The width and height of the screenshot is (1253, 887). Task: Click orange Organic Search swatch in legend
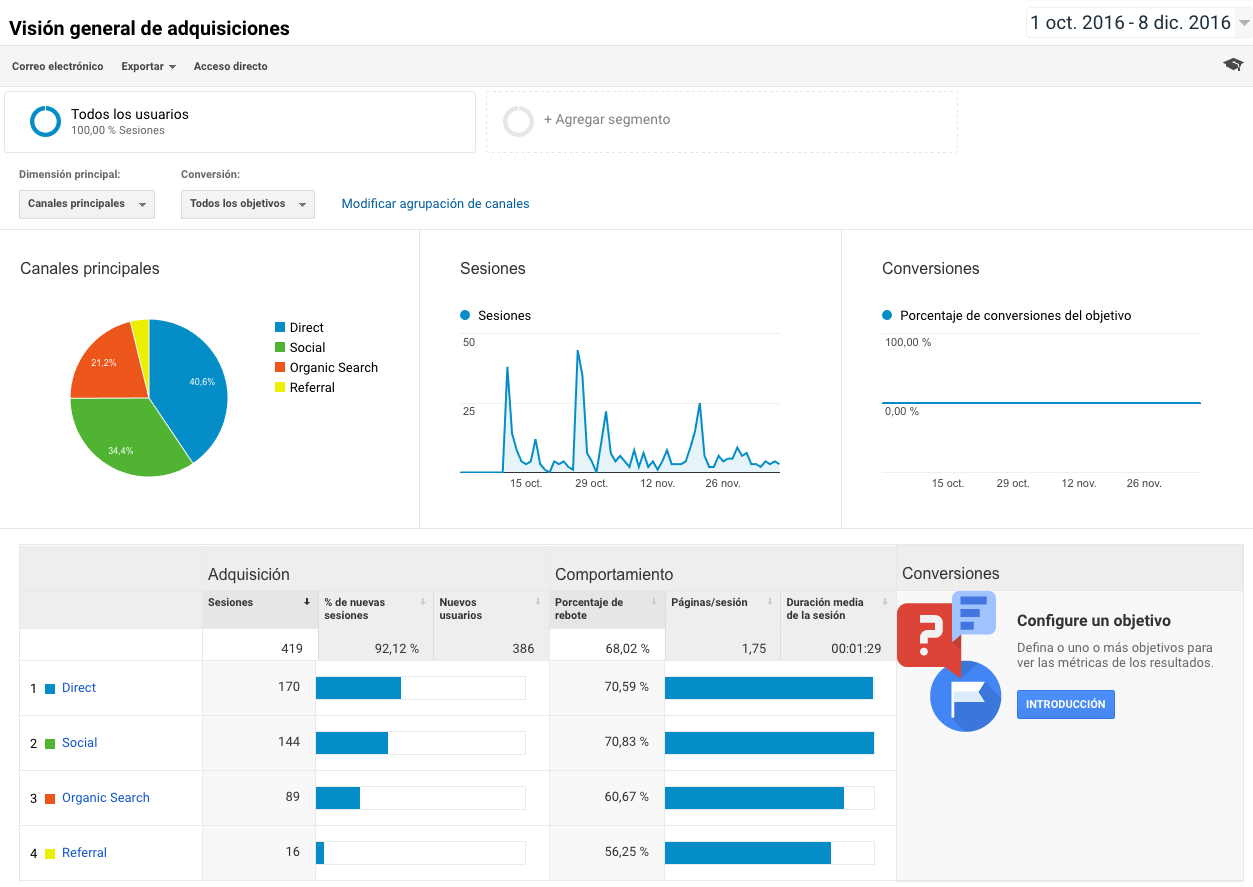tap(280, 368)
